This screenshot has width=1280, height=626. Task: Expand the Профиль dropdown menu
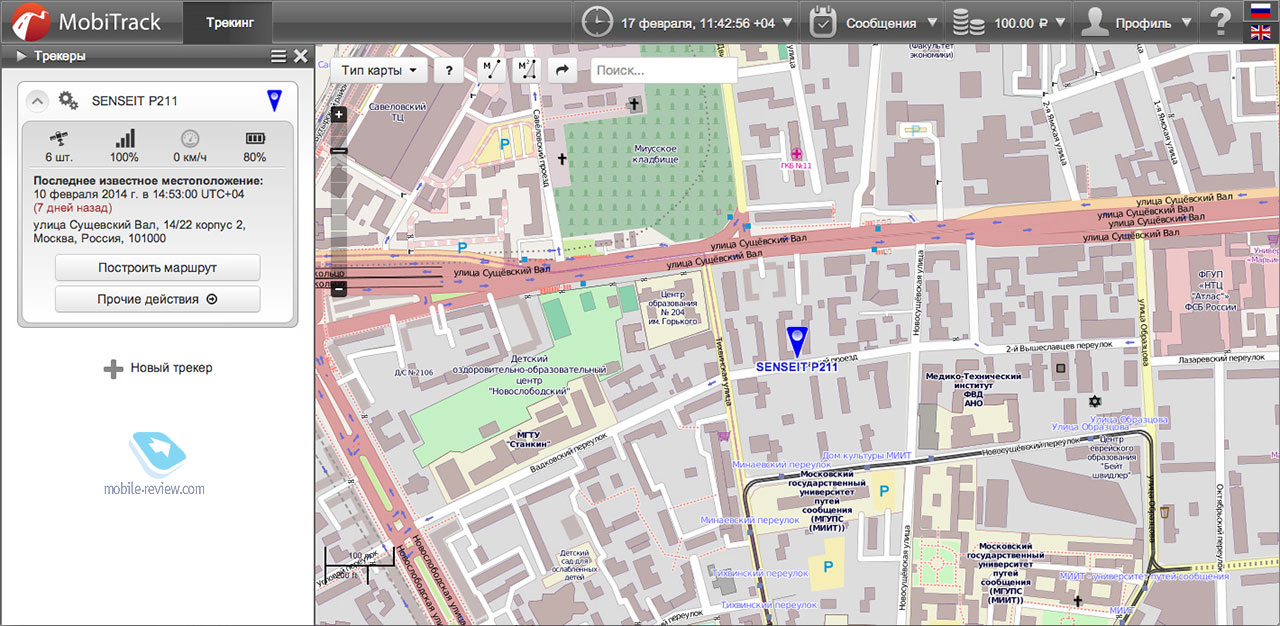coord(1139,22)
